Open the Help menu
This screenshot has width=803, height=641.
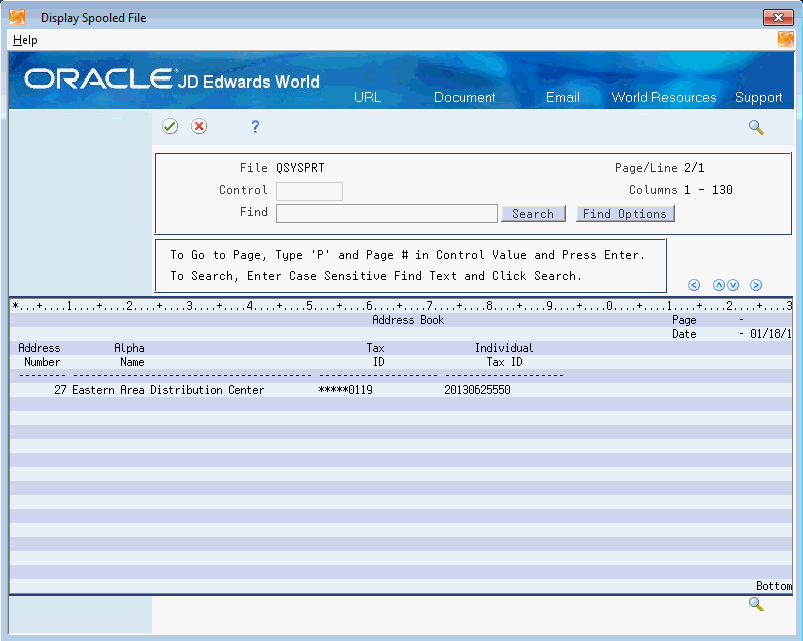(x=25, y=40)
